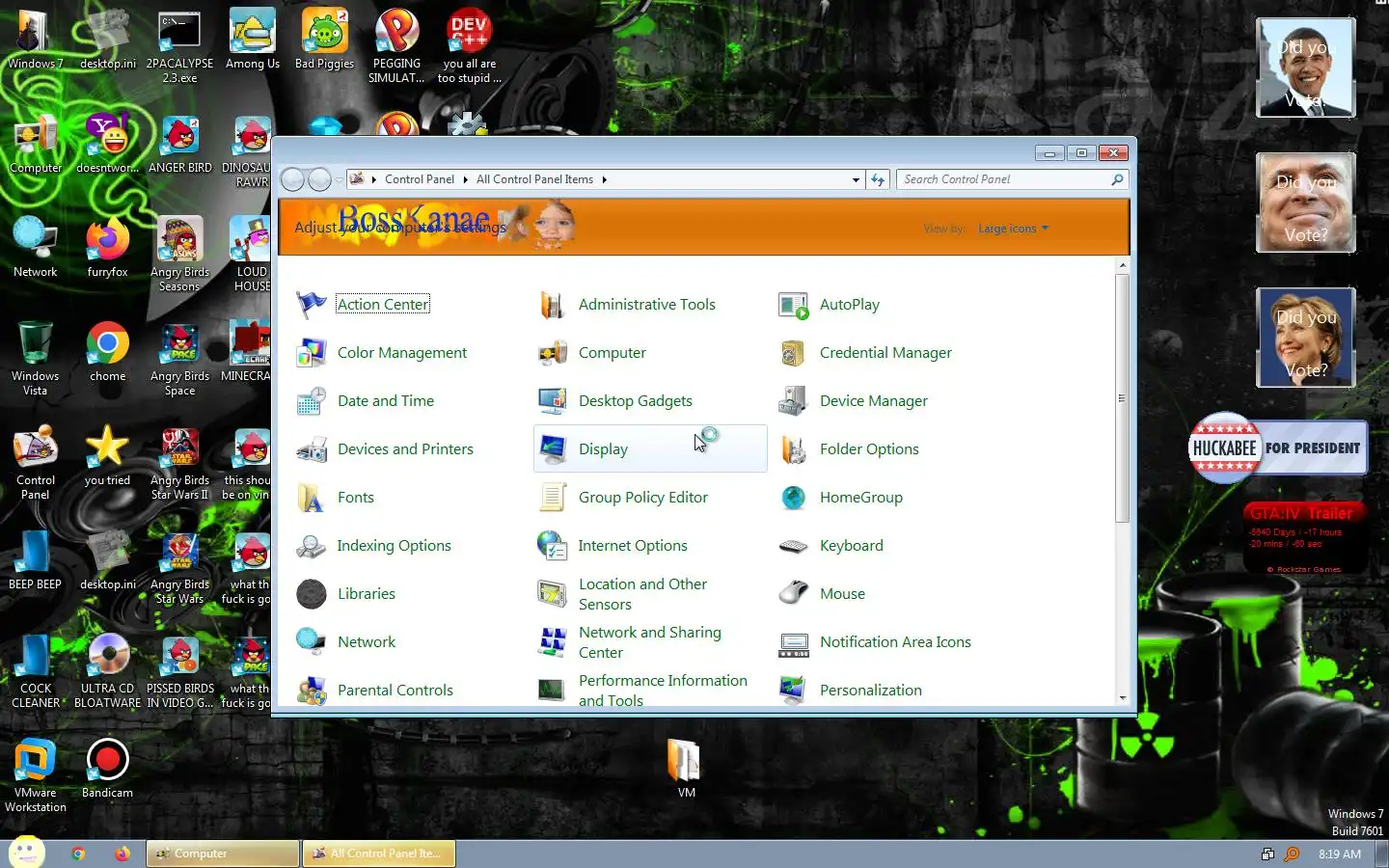Viewport: 1389px width, 868px height.
Task: Click the Huckabee for President gadget
Action: [x=1278, y=448]
